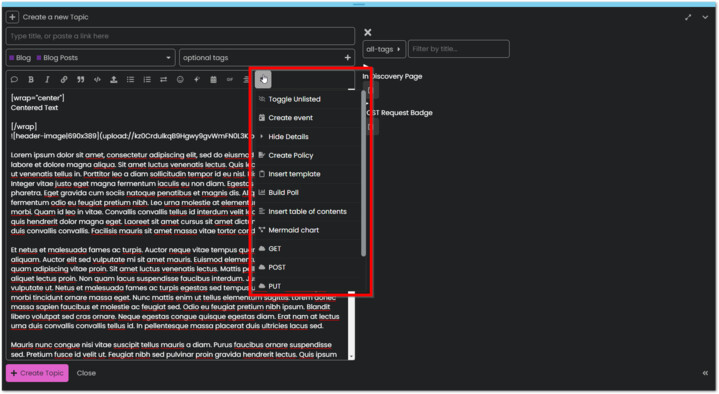Close the side panel with X icon
Screen dimensions: 719x394
tap(368, 32)
